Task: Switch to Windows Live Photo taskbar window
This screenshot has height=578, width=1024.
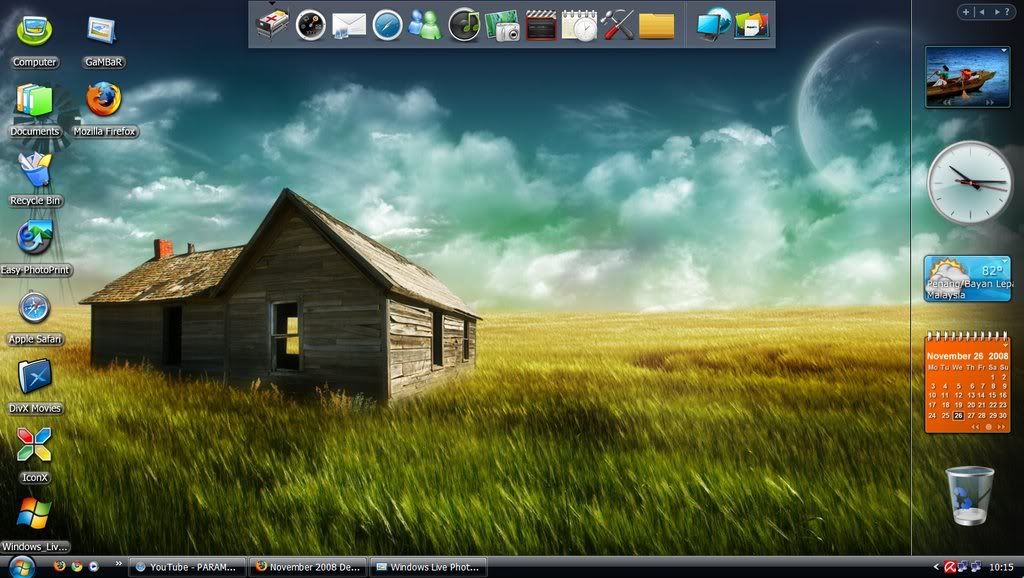Action: tap(427, 567)
